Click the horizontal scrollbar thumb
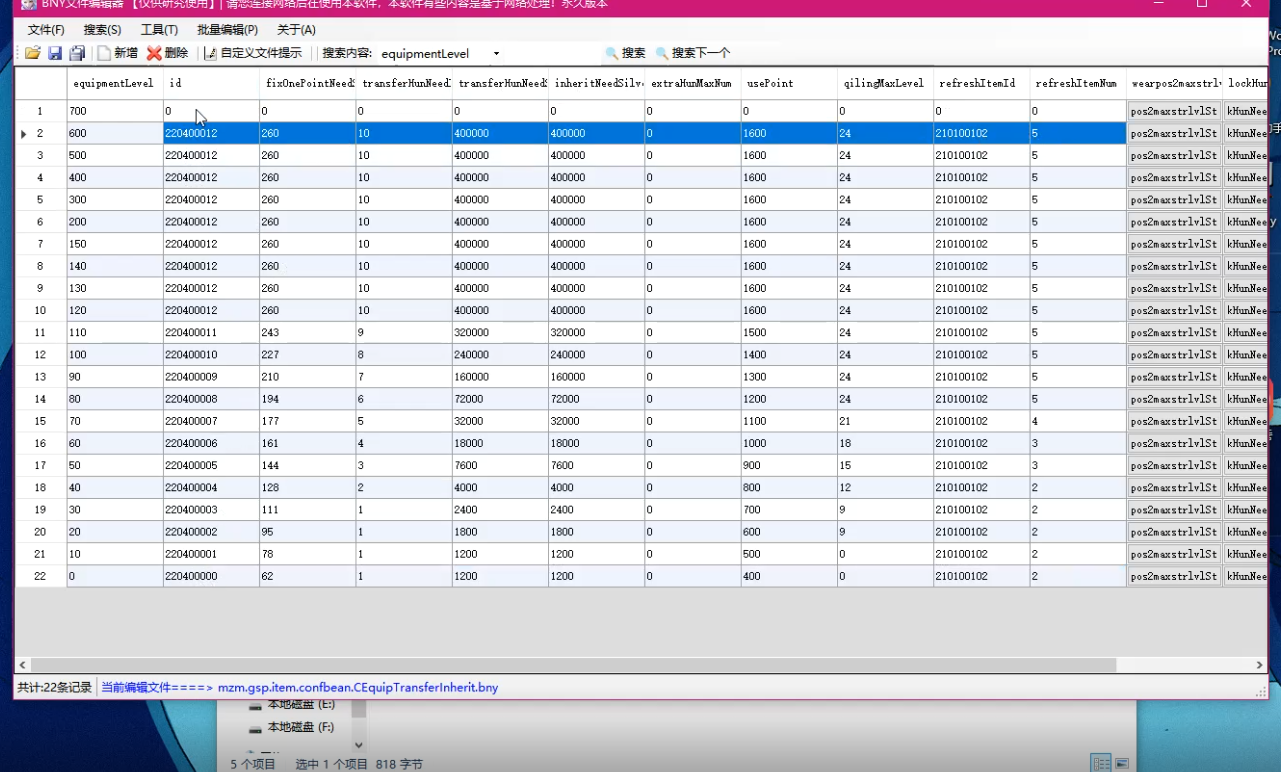Image resolution: width=1281 pixels, height=772 pixels. point(573,665)
